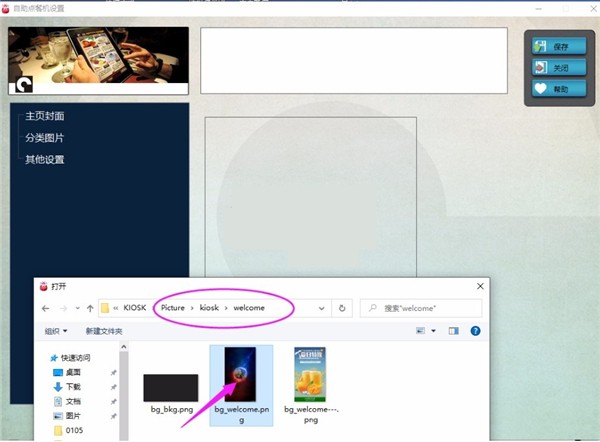Select 文档 in the navigation pane

tap(67, 401)
